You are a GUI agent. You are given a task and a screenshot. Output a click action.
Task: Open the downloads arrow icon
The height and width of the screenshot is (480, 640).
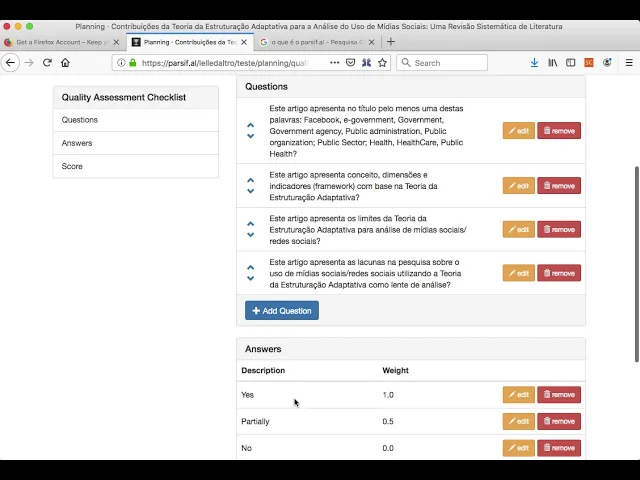[x=534, y=62]
